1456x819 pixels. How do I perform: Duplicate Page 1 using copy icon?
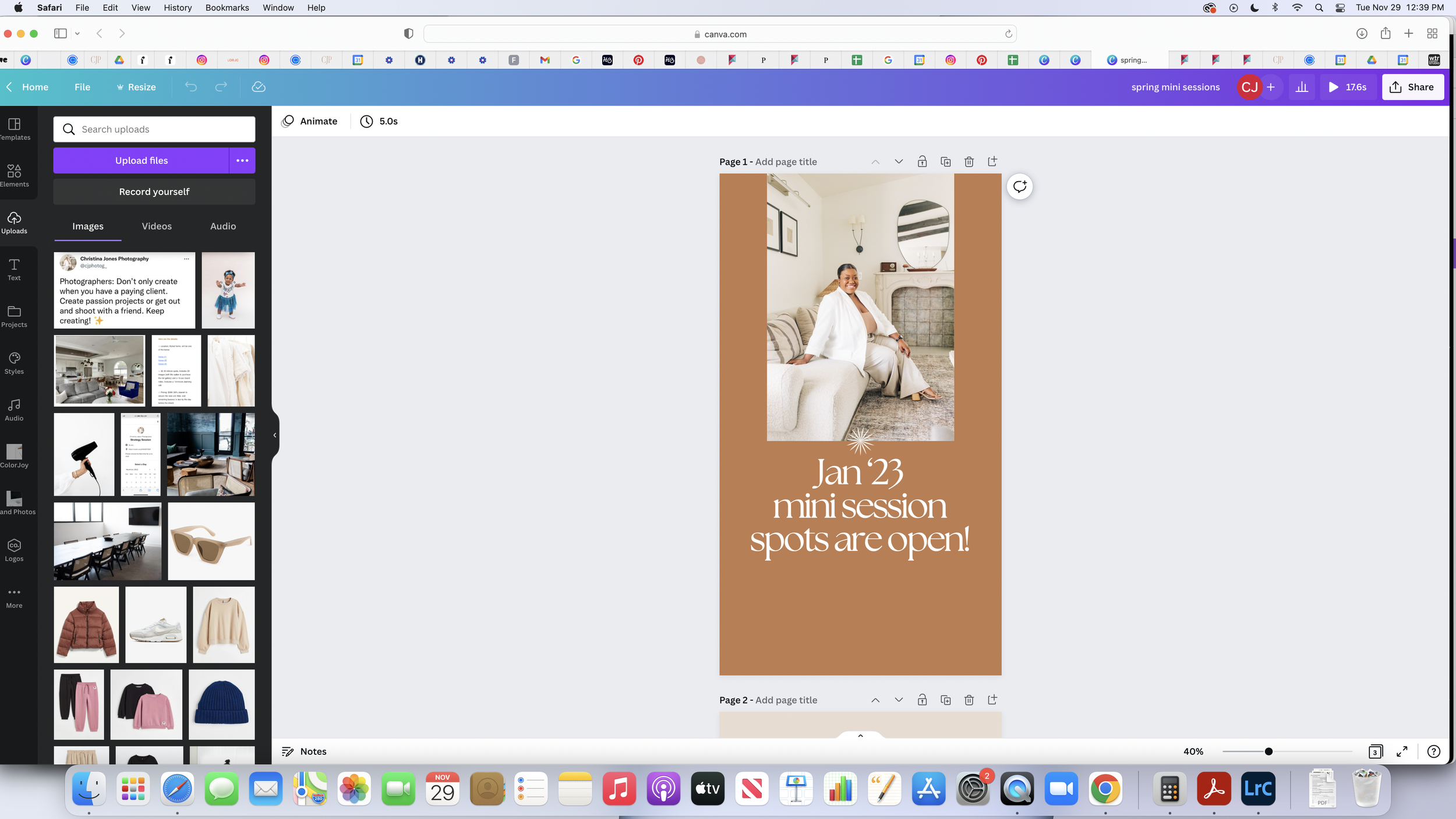(945, 162)
